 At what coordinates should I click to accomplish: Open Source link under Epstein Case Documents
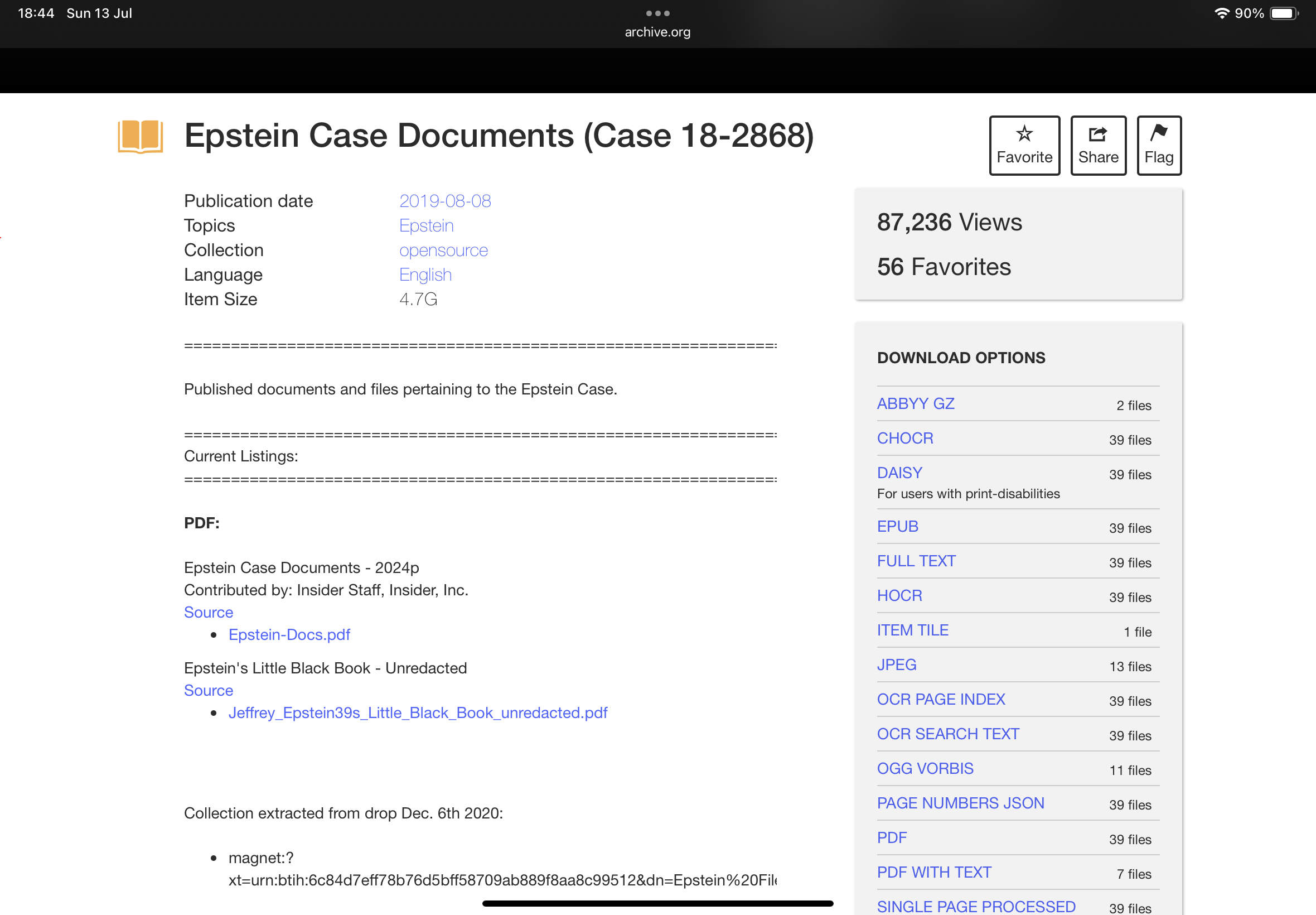click(x=209, y=612)
